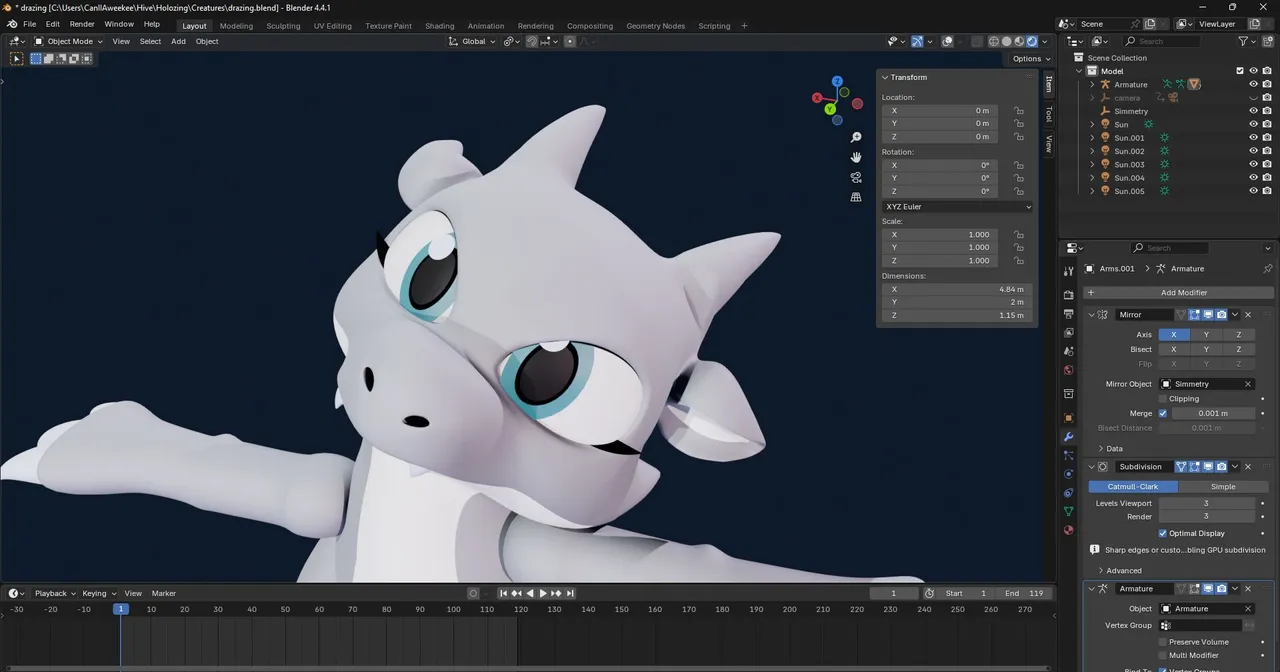Viewport: 1280px width, 672px height.
Task: Open the Options dropdown in viewport
Action: (1030, 59)
